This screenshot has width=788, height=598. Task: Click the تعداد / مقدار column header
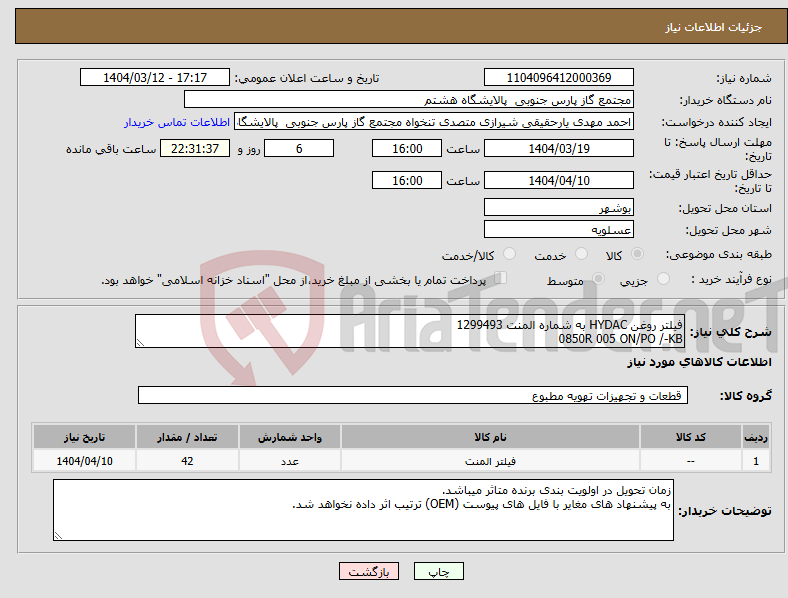click(x=187, y=437)
